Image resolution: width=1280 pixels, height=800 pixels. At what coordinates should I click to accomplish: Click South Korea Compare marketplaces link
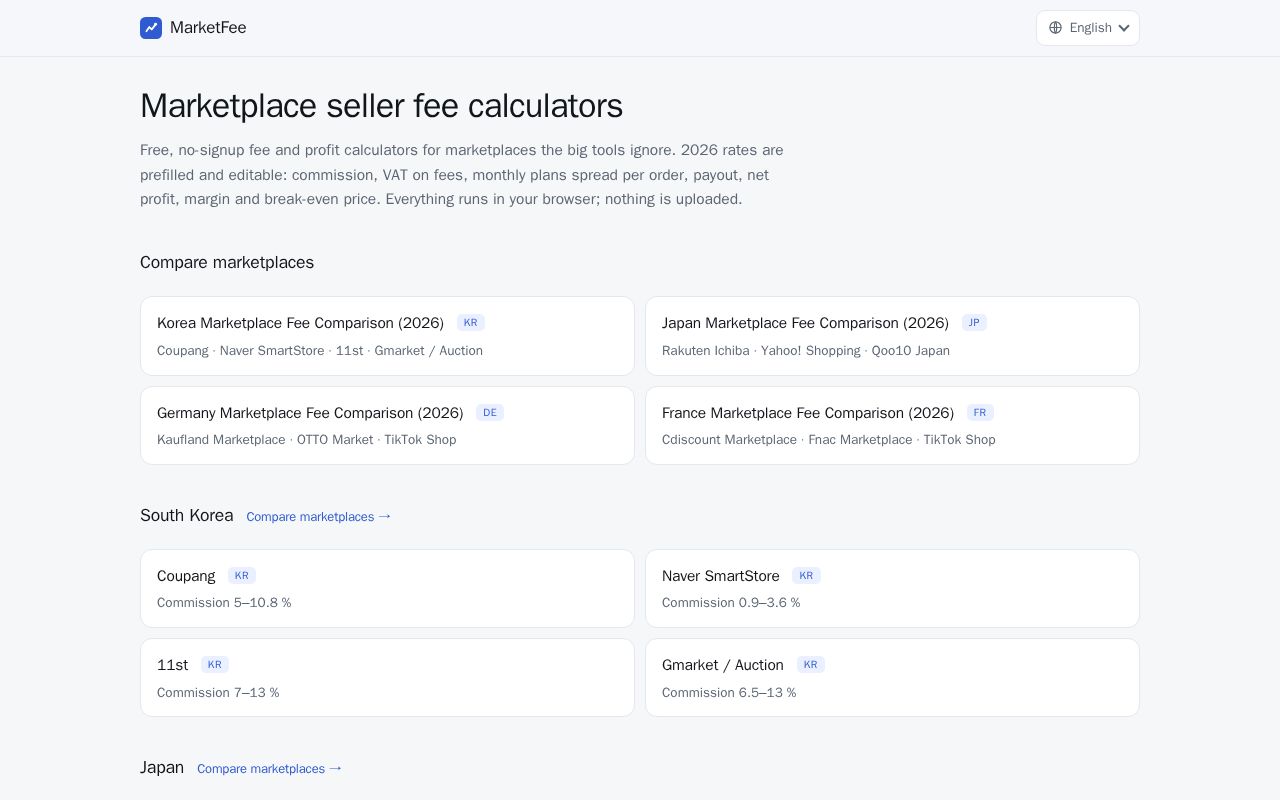click(319, 516)
